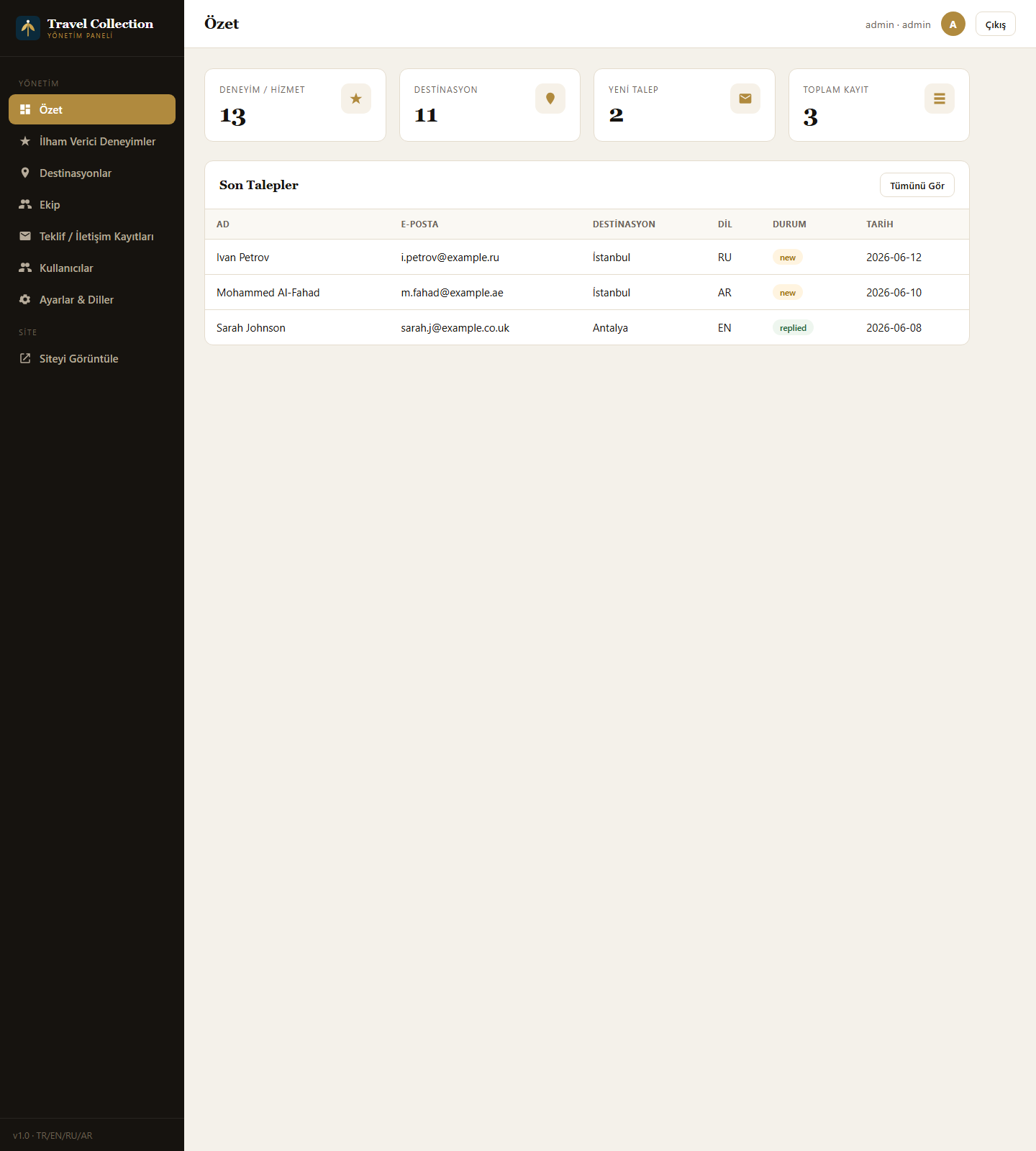1036x1151 pixels.
Task: Click the pin icon in Destinasyon card
Action: point(550,99)
